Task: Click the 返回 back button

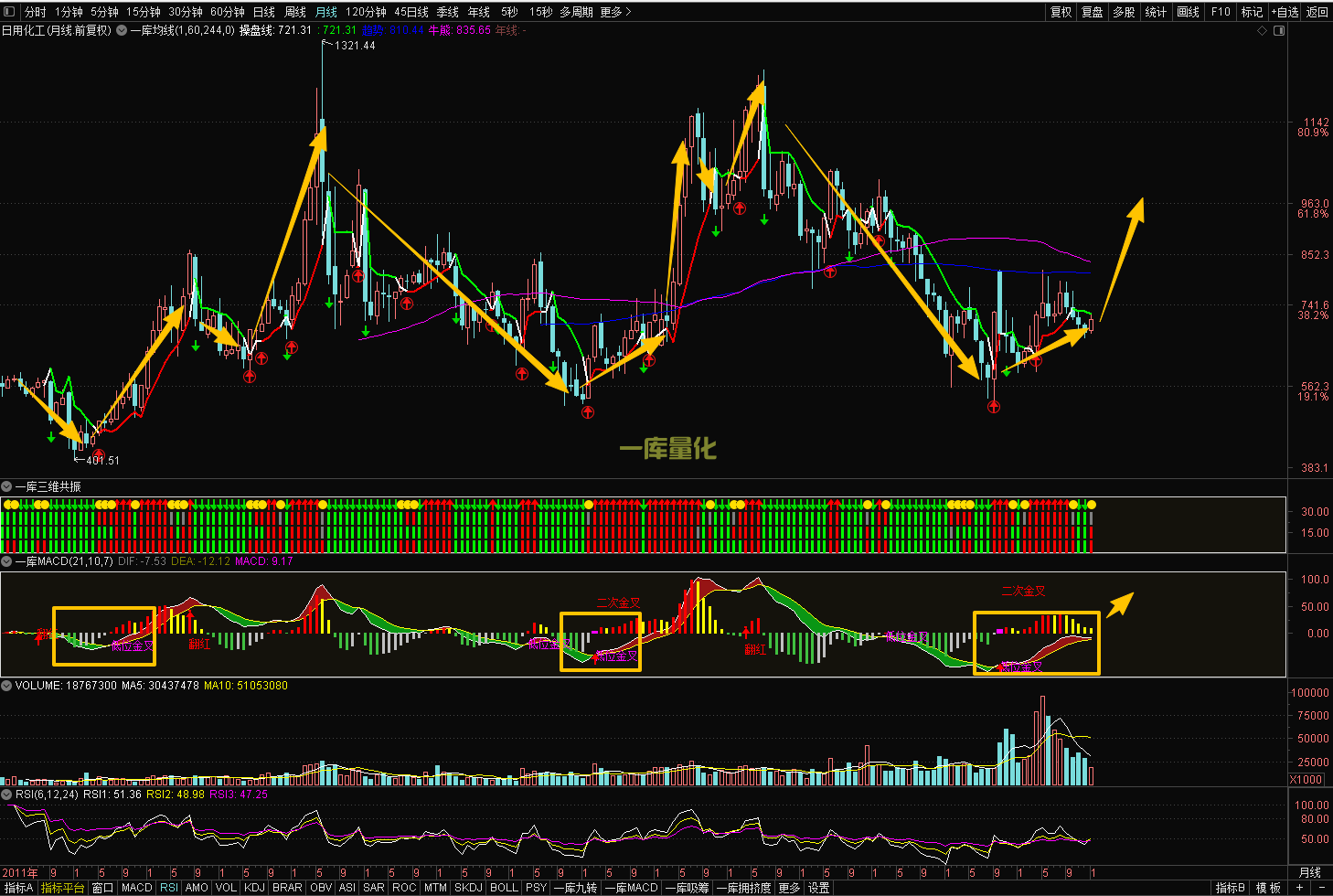Action: tap(1317, 12)
